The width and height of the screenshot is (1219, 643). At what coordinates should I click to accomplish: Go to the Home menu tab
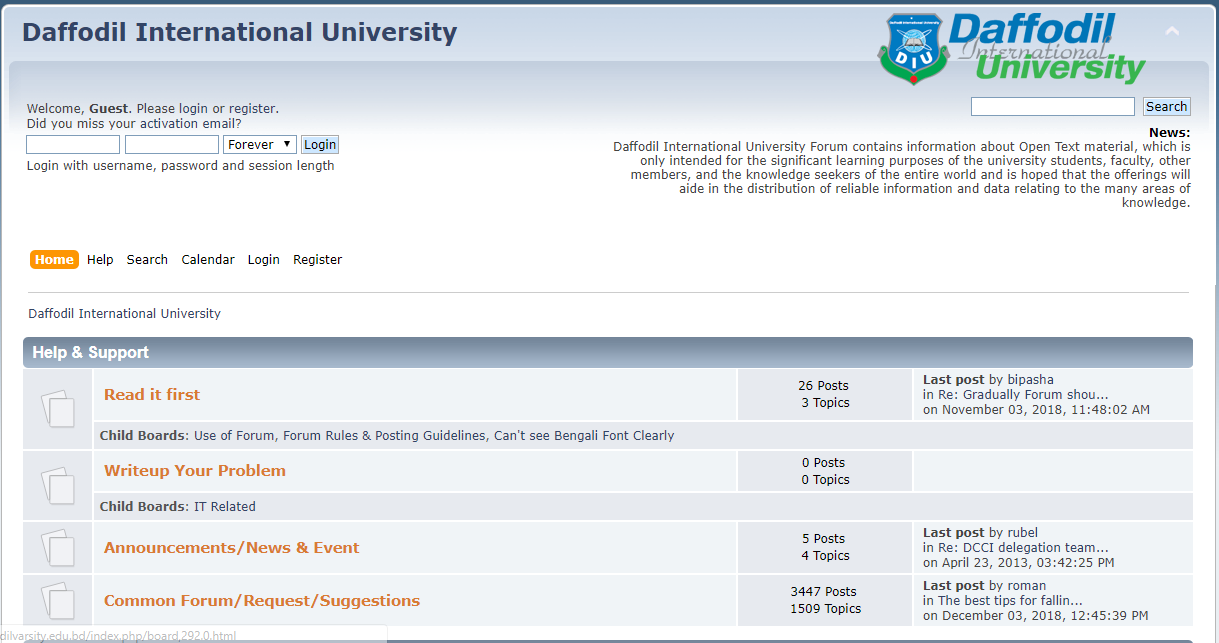(54, 260)
